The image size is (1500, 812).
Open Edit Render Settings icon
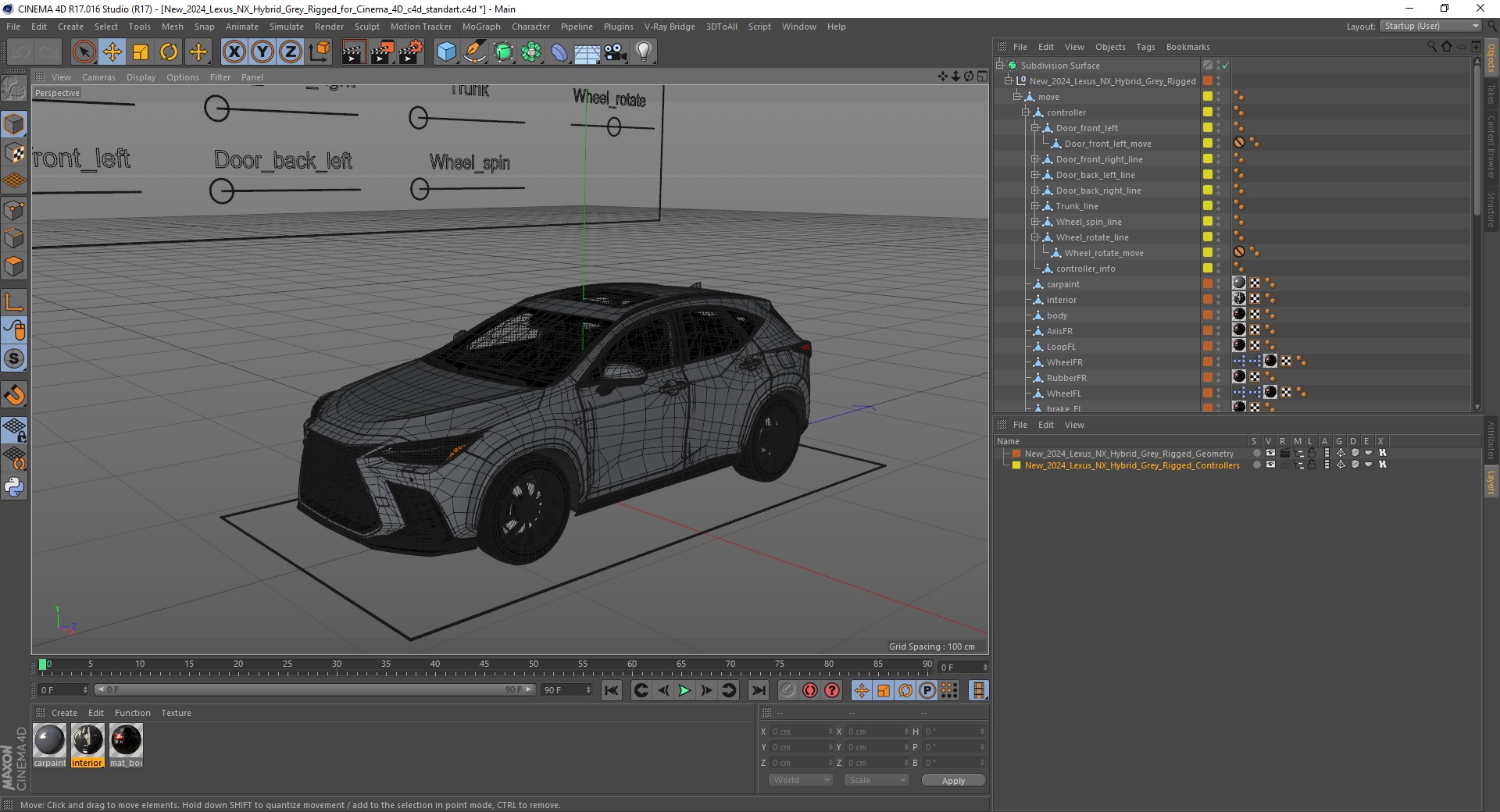[411, 52]
